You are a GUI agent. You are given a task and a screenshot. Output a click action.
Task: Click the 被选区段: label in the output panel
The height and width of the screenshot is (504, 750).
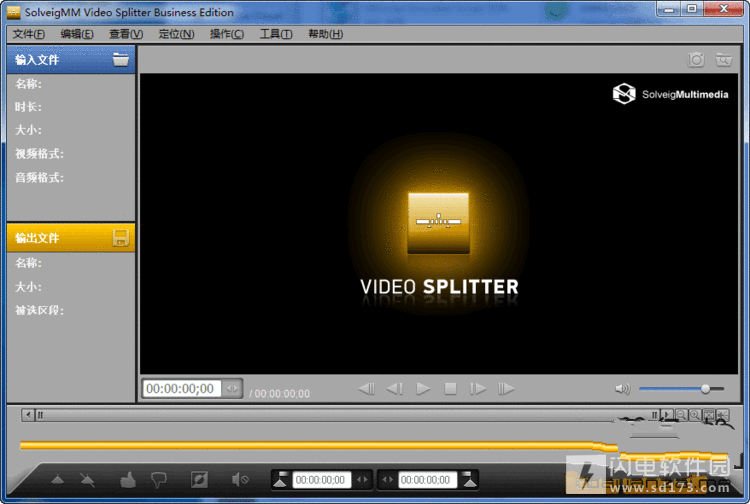pos(39,310)
